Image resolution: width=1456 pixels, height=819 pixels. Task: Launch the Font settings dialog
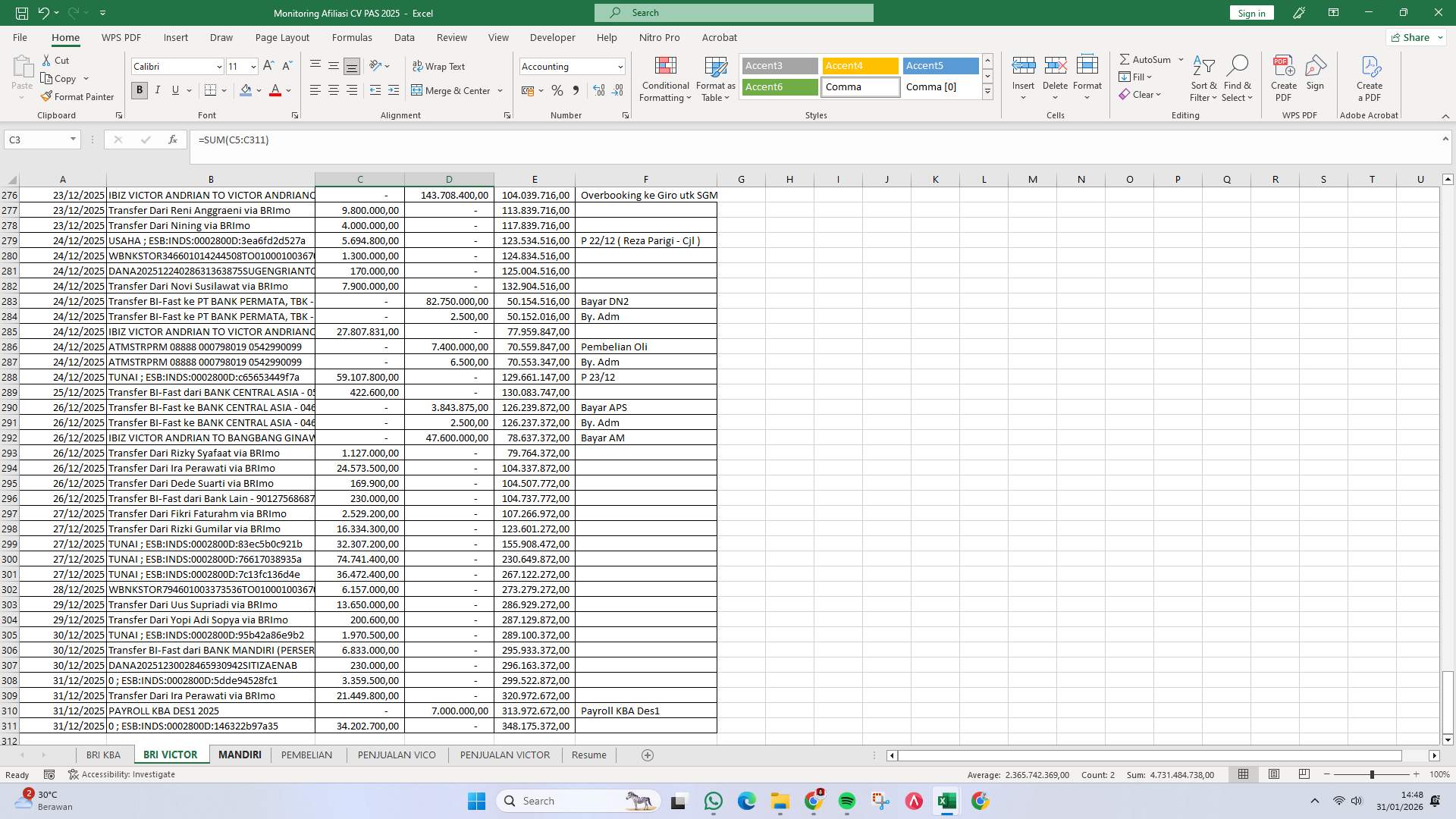pos(295,115)
